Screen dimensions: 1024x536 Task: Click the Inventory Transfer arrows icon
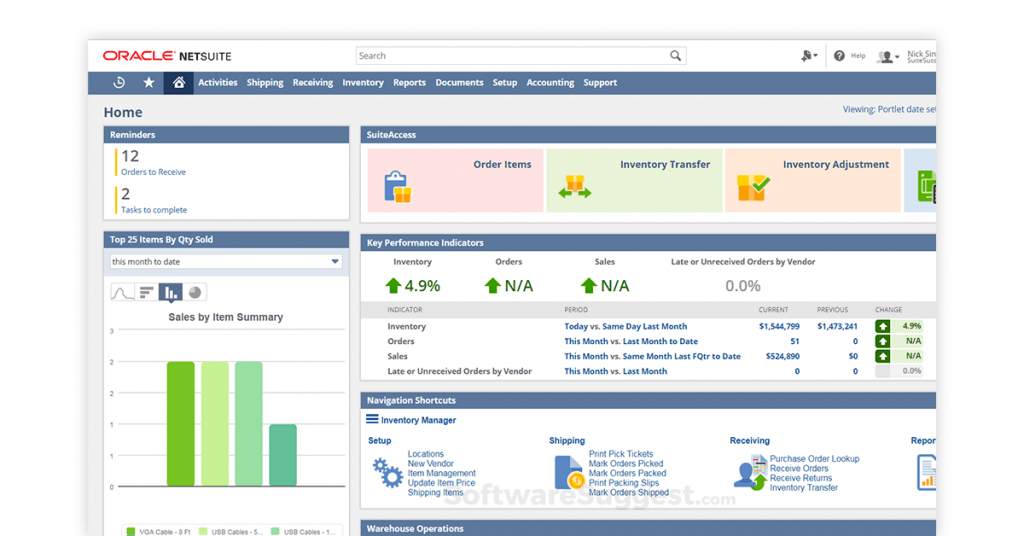(x=575, y=187)
